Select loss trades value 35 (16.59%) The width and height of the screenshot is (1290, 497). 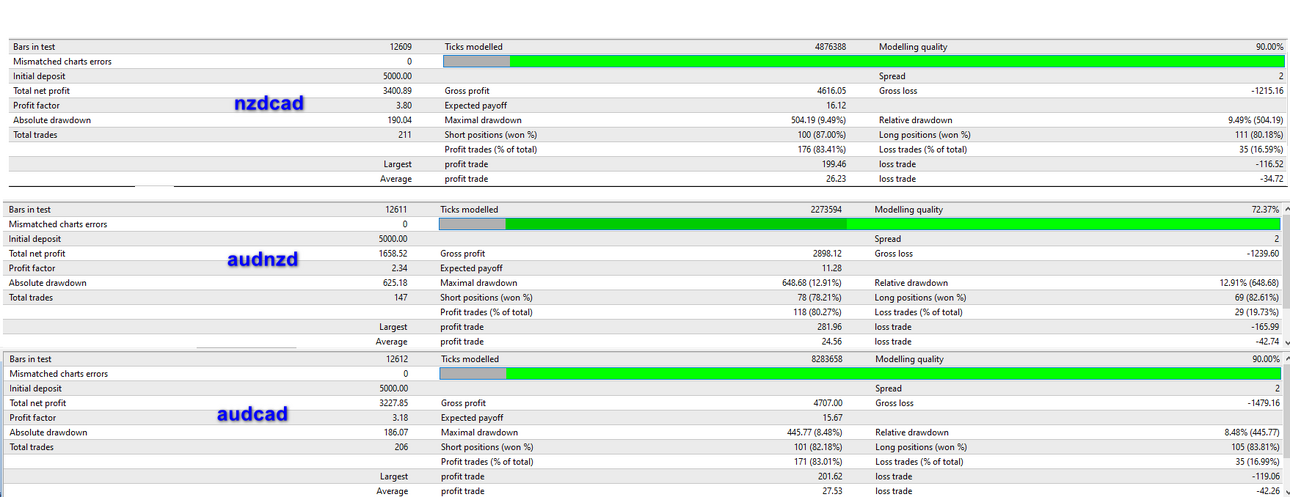1260,149
